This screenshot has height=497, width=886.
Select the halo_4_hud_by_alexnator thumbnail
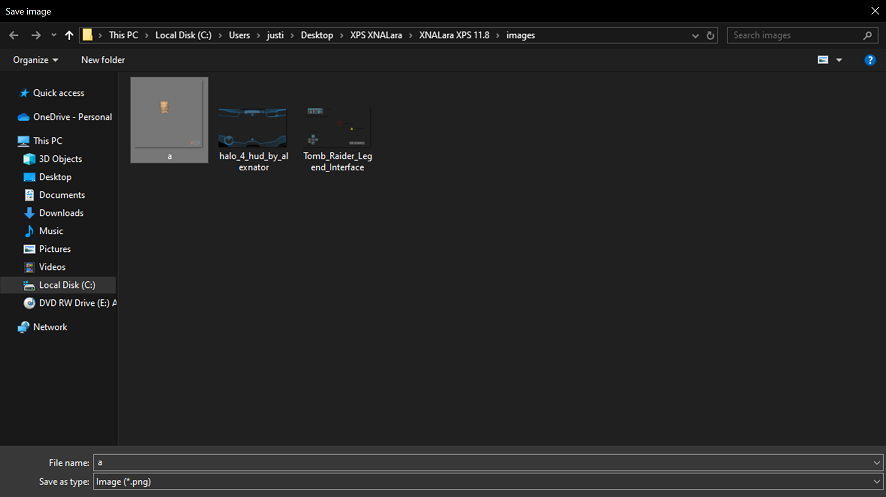253,138
